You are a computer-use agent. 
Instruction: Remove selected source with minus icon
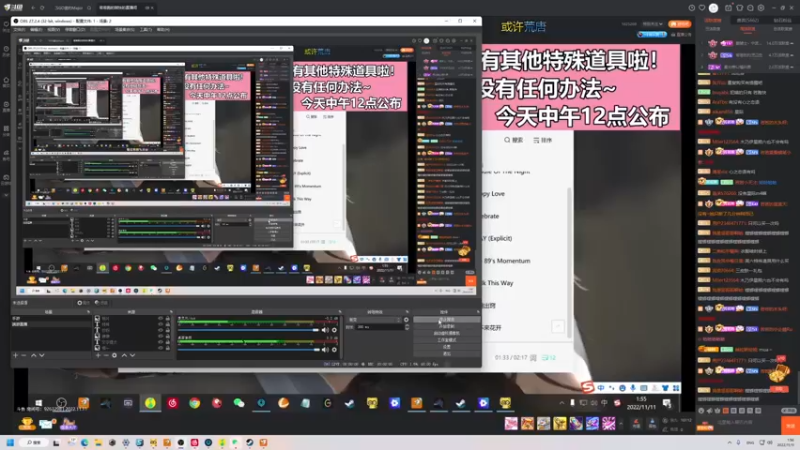(x=106, y=355)
